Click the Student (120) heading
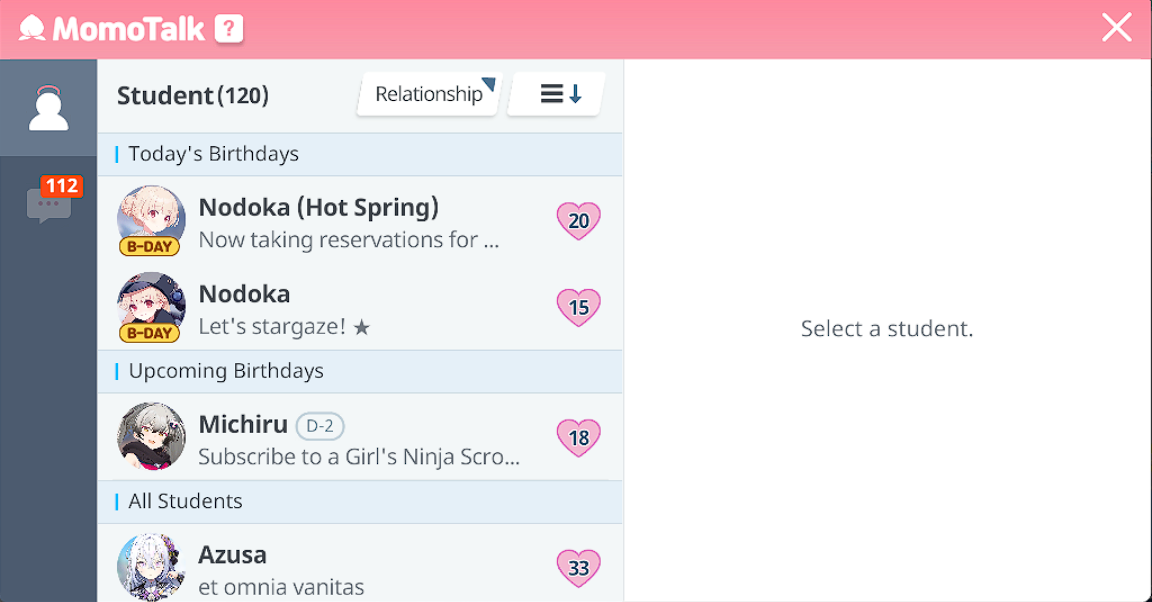The height and width of the screenshot is (602, 1152). [x=192, y=96]
